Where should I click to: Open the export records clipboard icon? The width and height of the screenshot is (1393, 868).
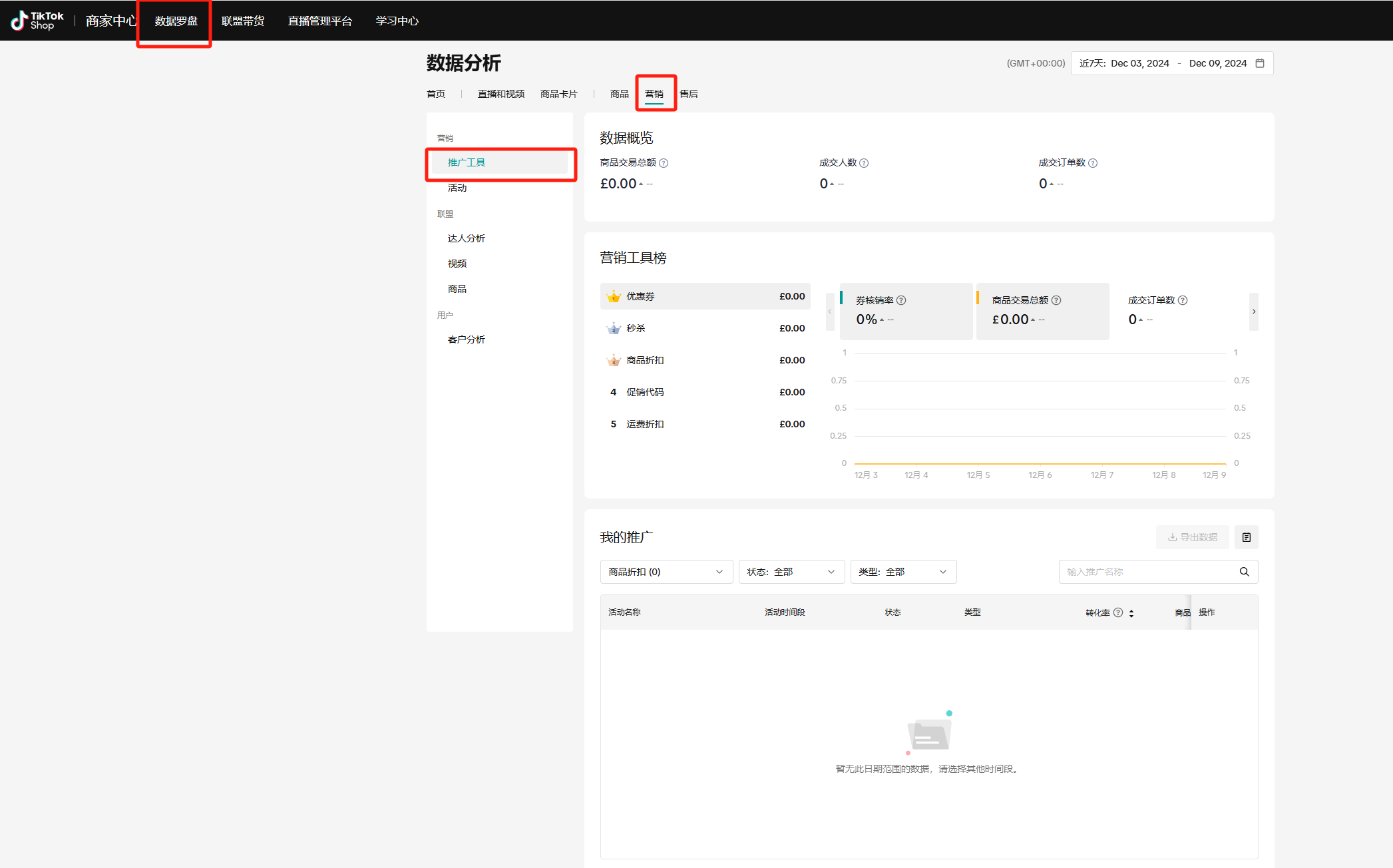pyautogui.click(x=1246, y=537)
